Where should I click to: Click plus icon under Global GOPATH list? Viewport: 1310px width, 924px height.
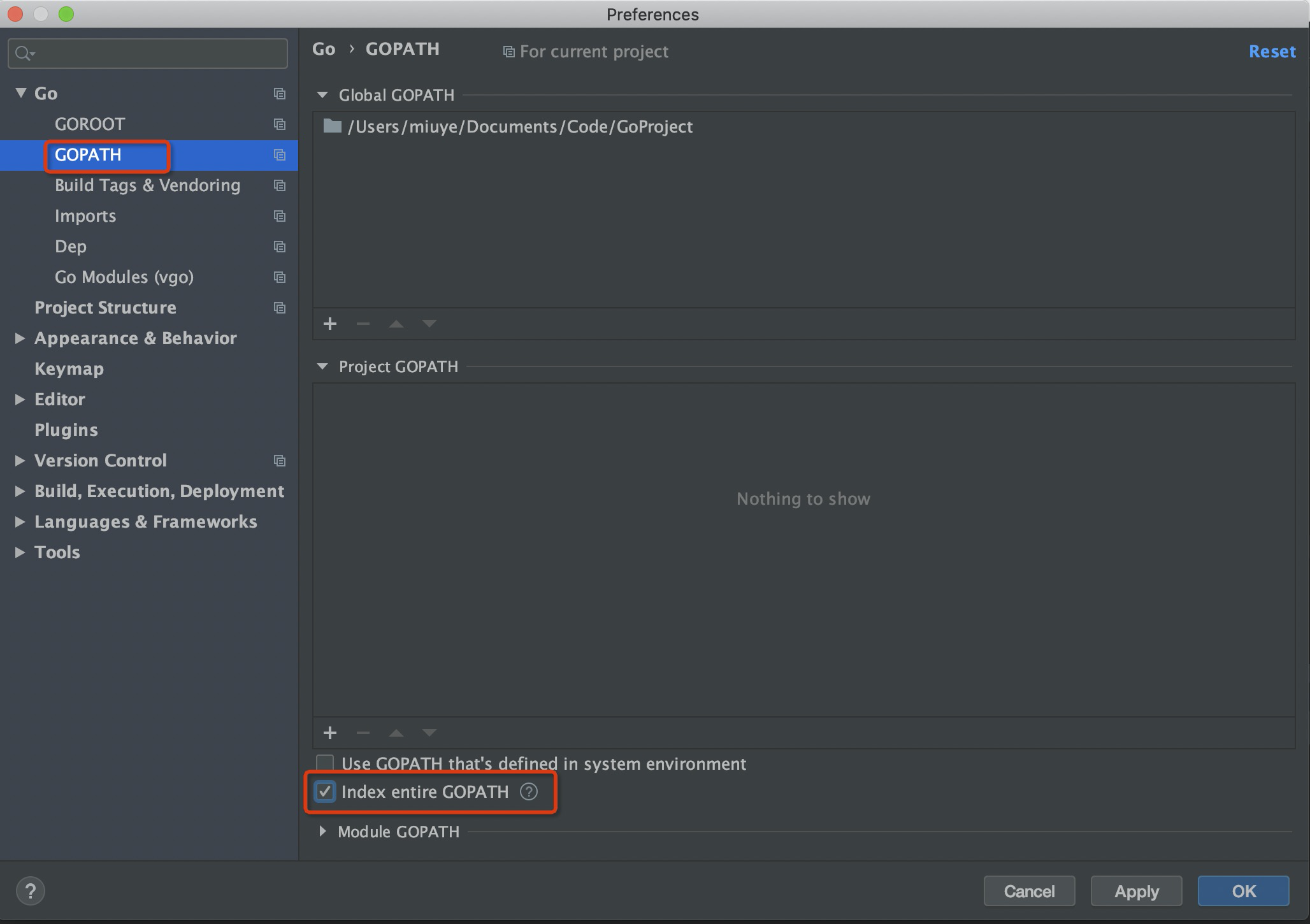329,324
